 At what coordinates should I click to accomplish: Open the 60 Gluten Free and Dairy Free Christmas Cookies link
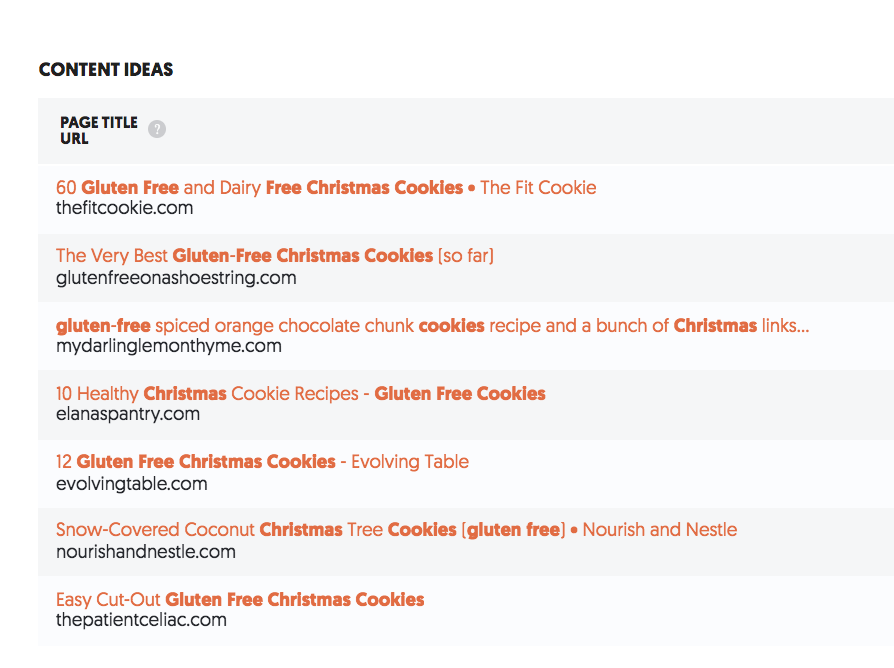258,188
